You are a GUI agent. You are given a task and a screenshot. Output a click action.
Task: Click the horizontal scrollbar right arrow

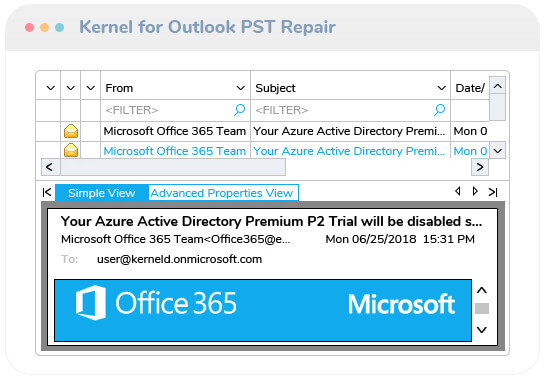click(x=480, y=167)
